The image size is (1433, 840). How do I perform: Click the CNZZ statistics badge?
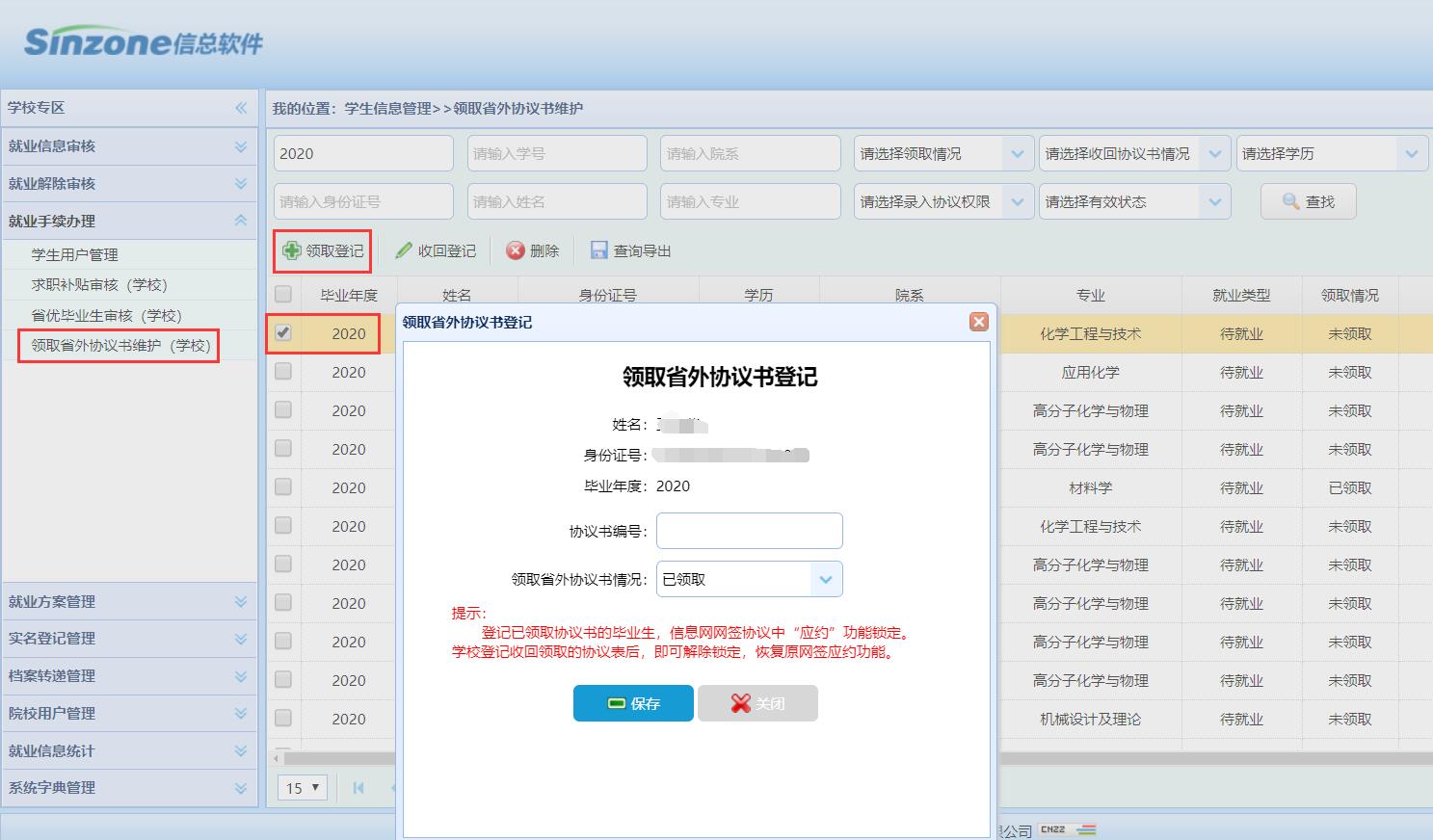click(x=1068, y=829)
